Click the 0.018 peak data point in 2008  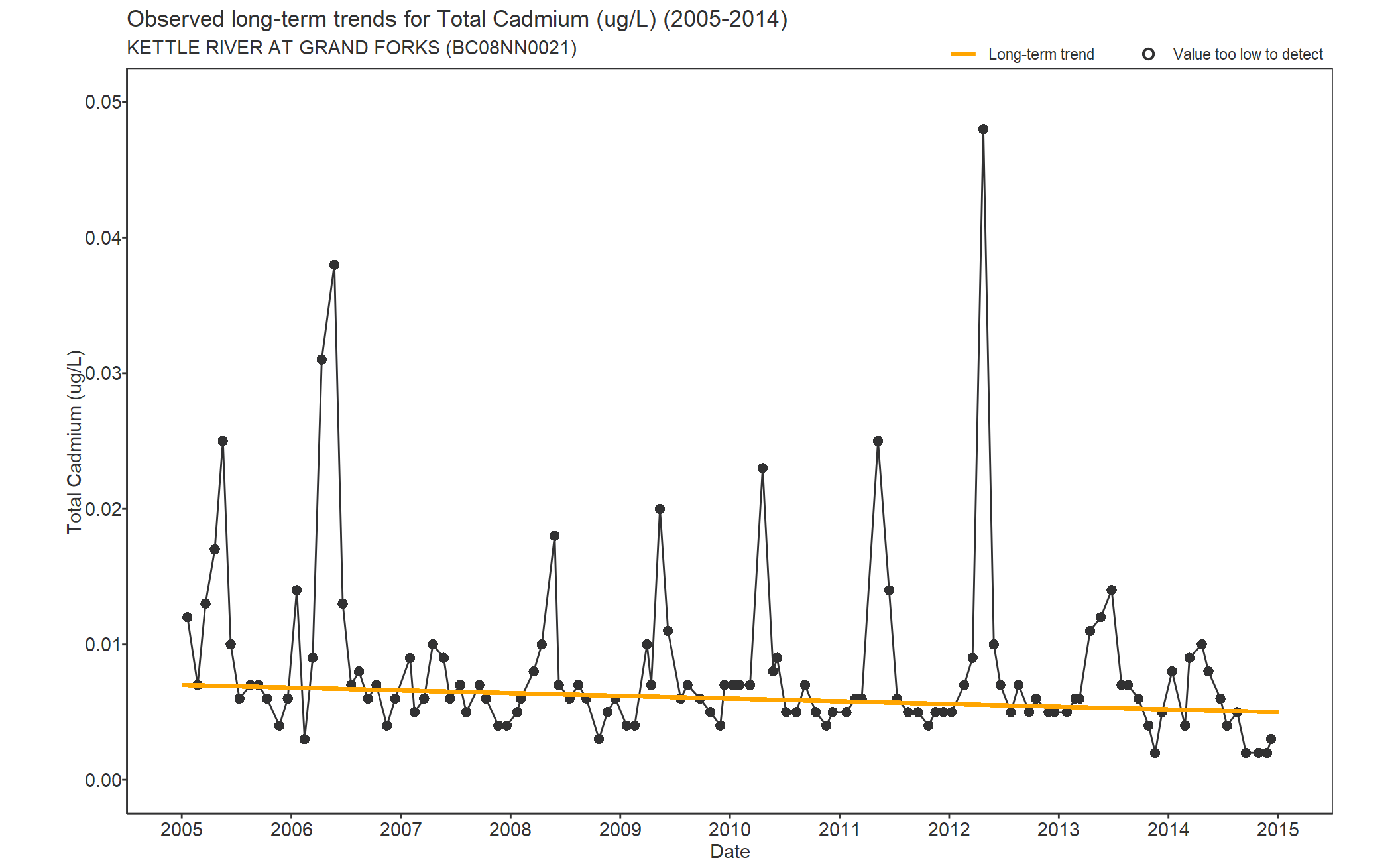point(554,536)
